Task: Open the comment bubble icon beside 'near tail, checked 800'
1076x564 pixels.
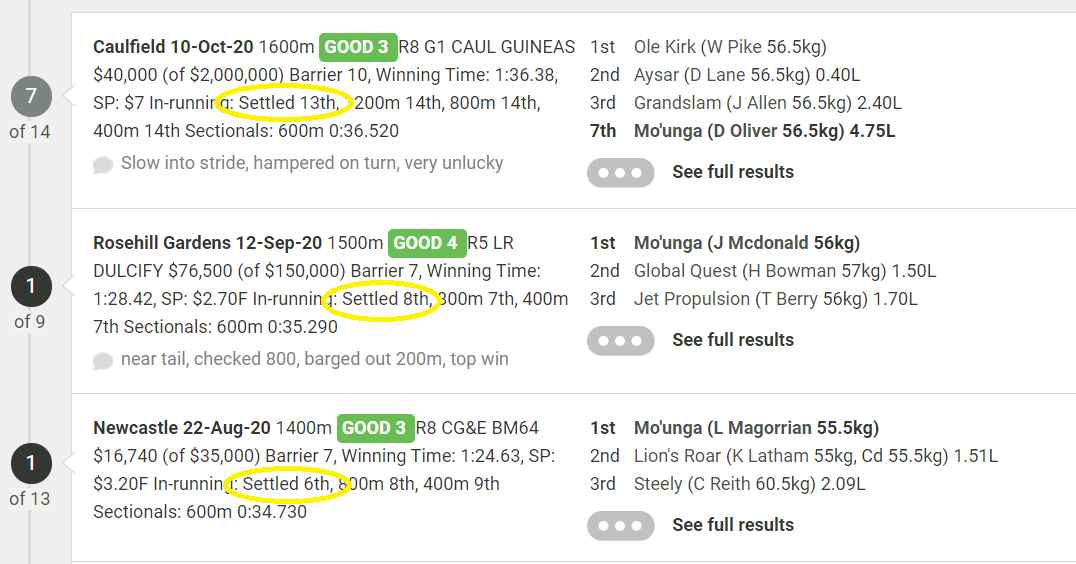Action: click(x=103, y=361)
